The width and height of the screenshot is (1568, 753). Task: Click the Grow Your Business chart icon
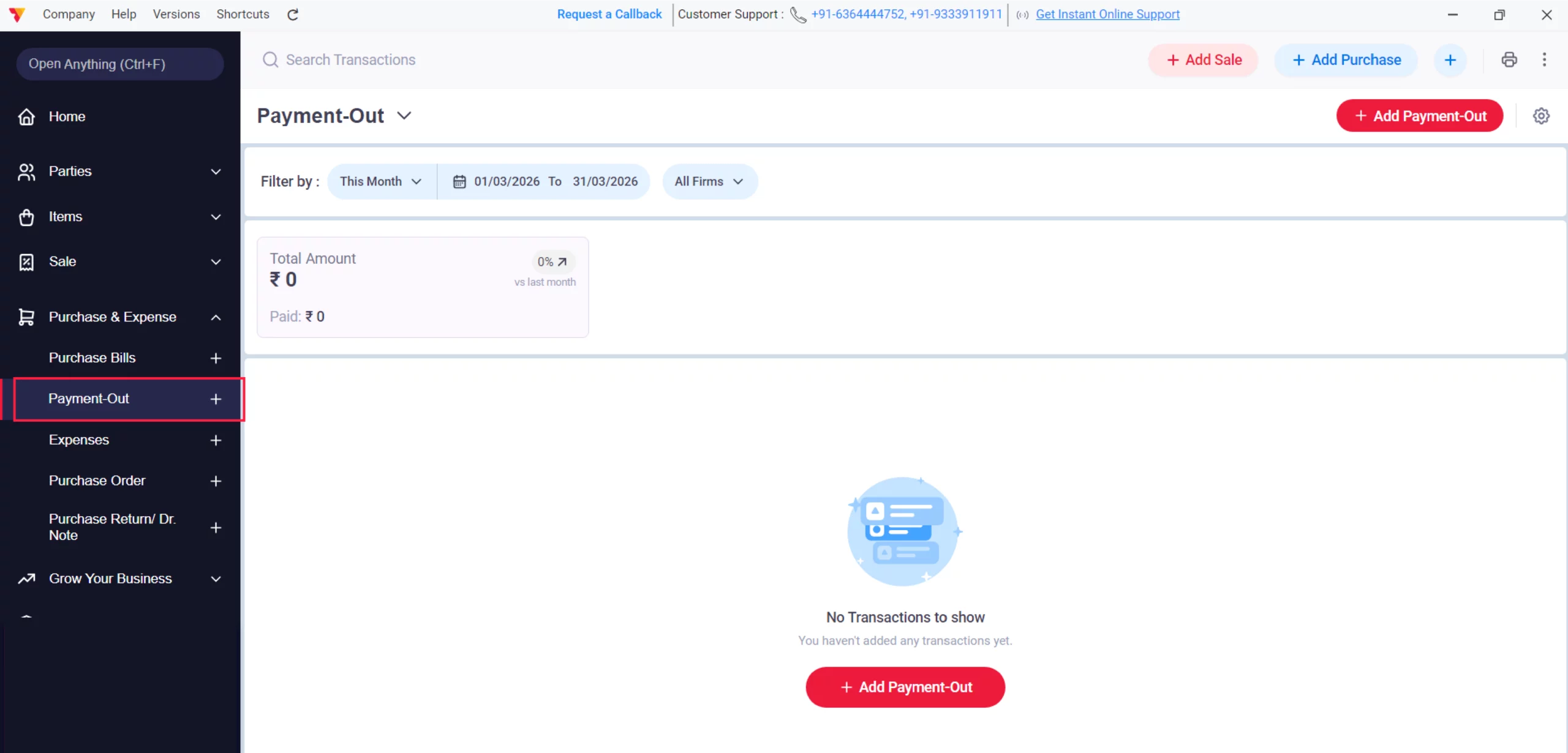click(x=26, y=579)
